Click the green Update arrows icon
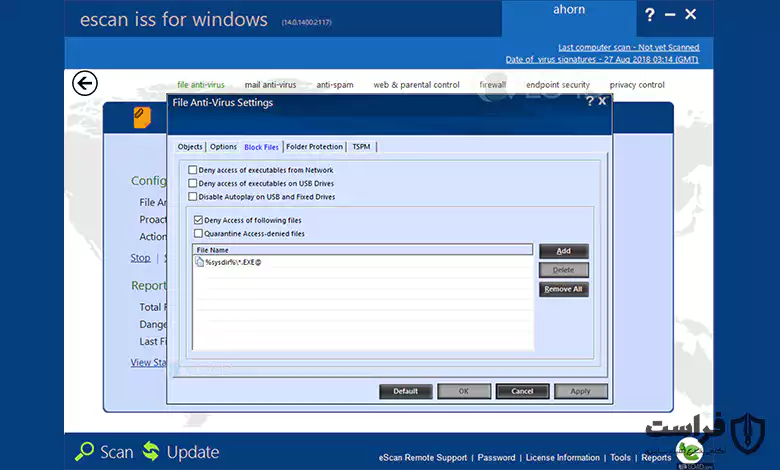This screenshot has width=780, height=470. point(151,451)
